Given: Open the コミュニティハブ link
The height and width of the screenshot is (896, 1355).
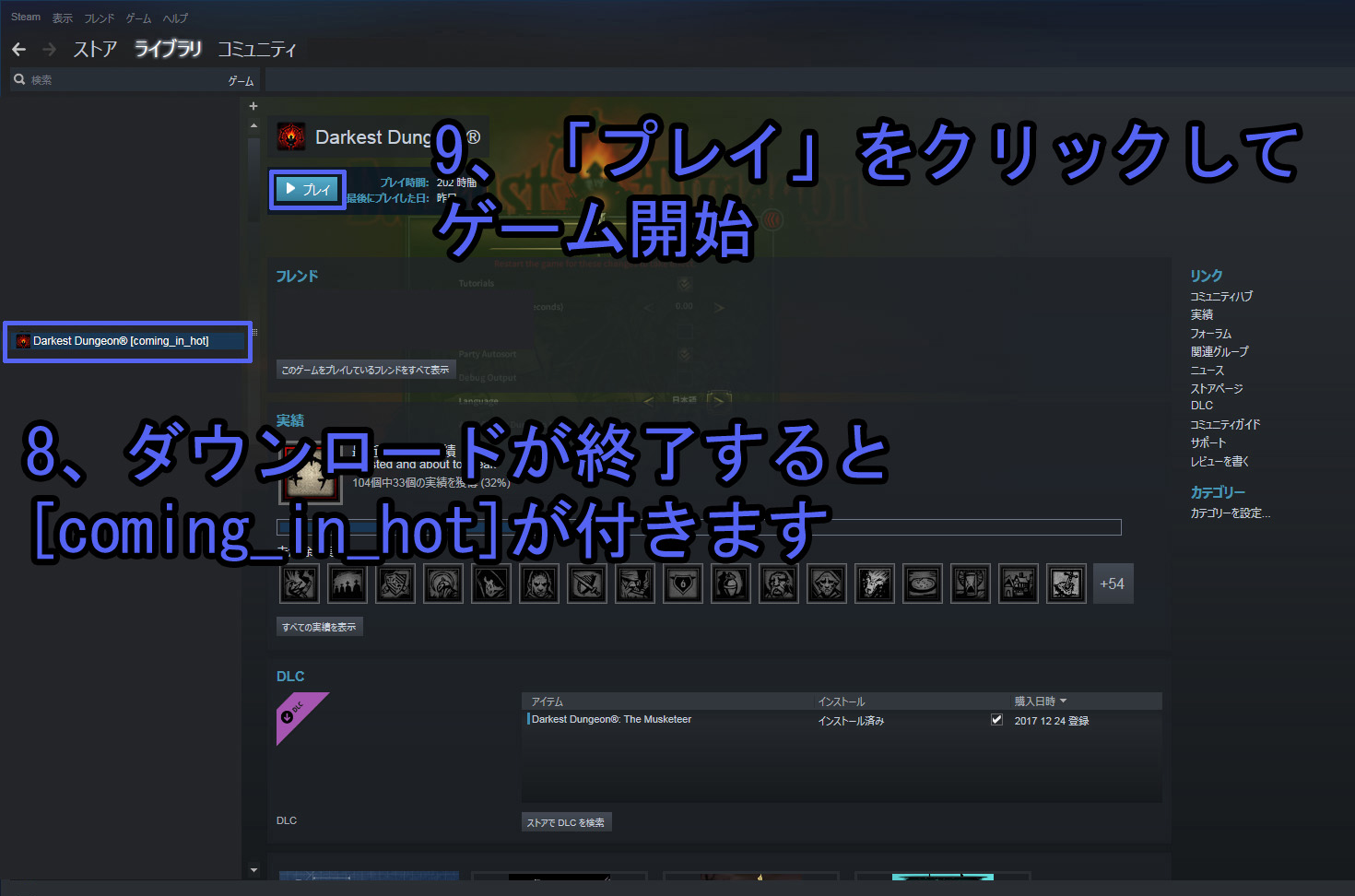Looking at the screenshot, I should pos(1220,297).
